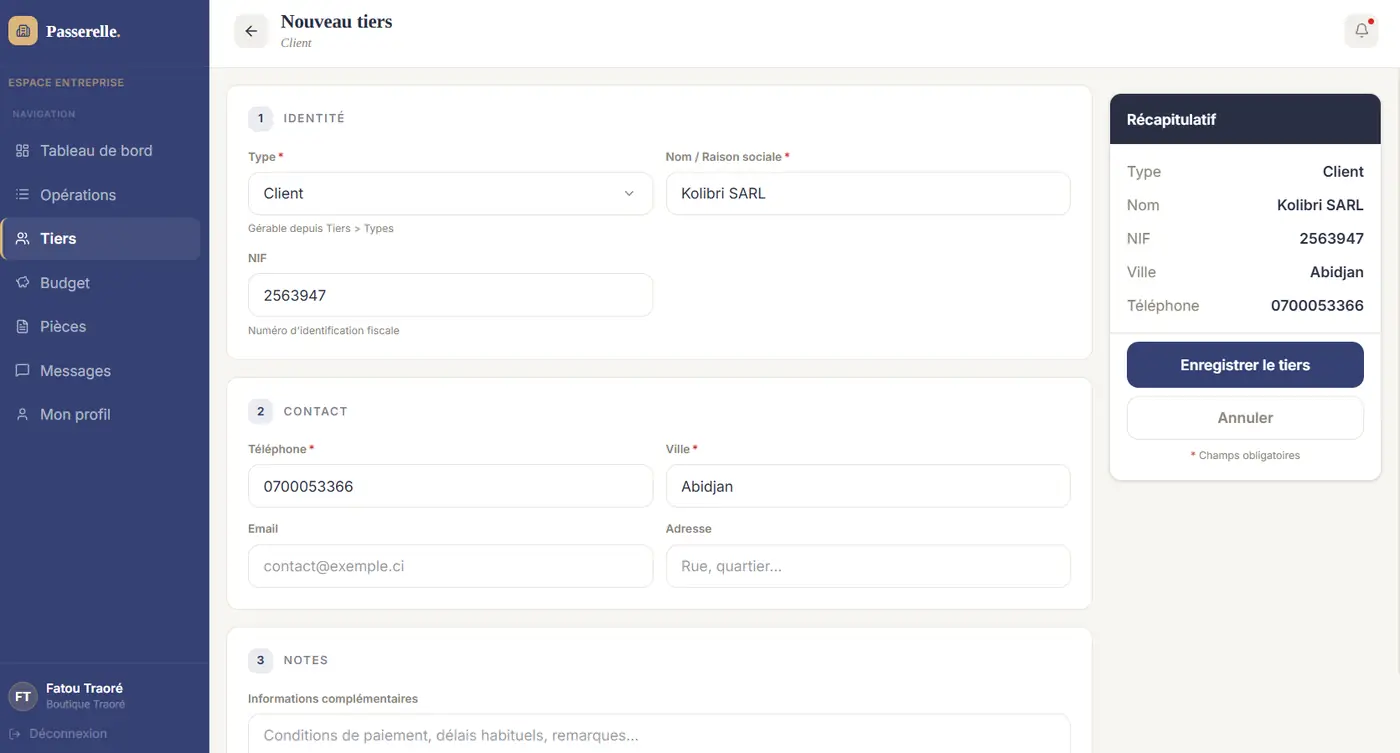Click the NOTES section heading

306,660
